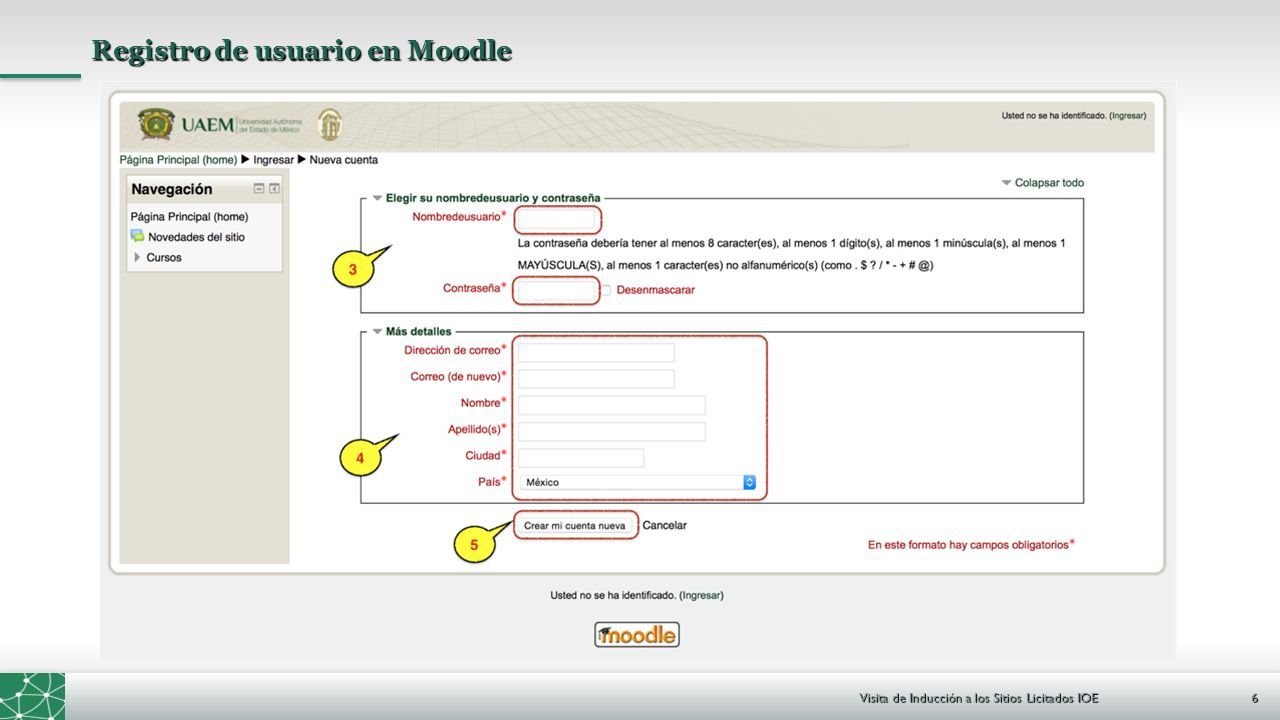This screenshot has height=720, width=1280.
Task: Click Ingresar link in top header
Action: [1127, 116]
